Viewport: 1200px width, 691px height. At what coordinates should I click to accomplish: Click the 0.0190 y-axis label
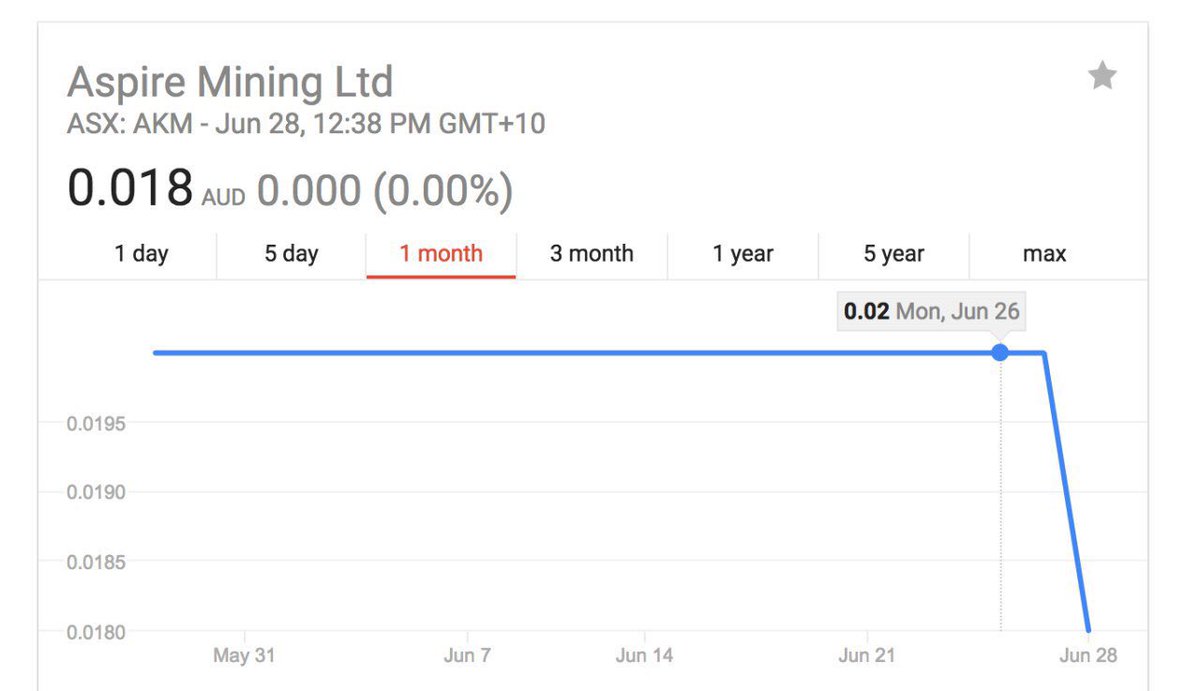pos(96,493)
